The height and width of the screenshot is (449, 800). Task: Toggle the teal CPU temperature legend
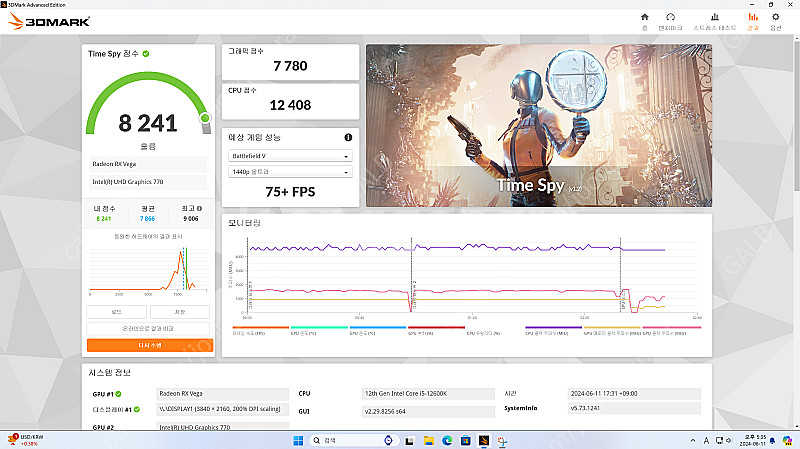click(319, 330)
